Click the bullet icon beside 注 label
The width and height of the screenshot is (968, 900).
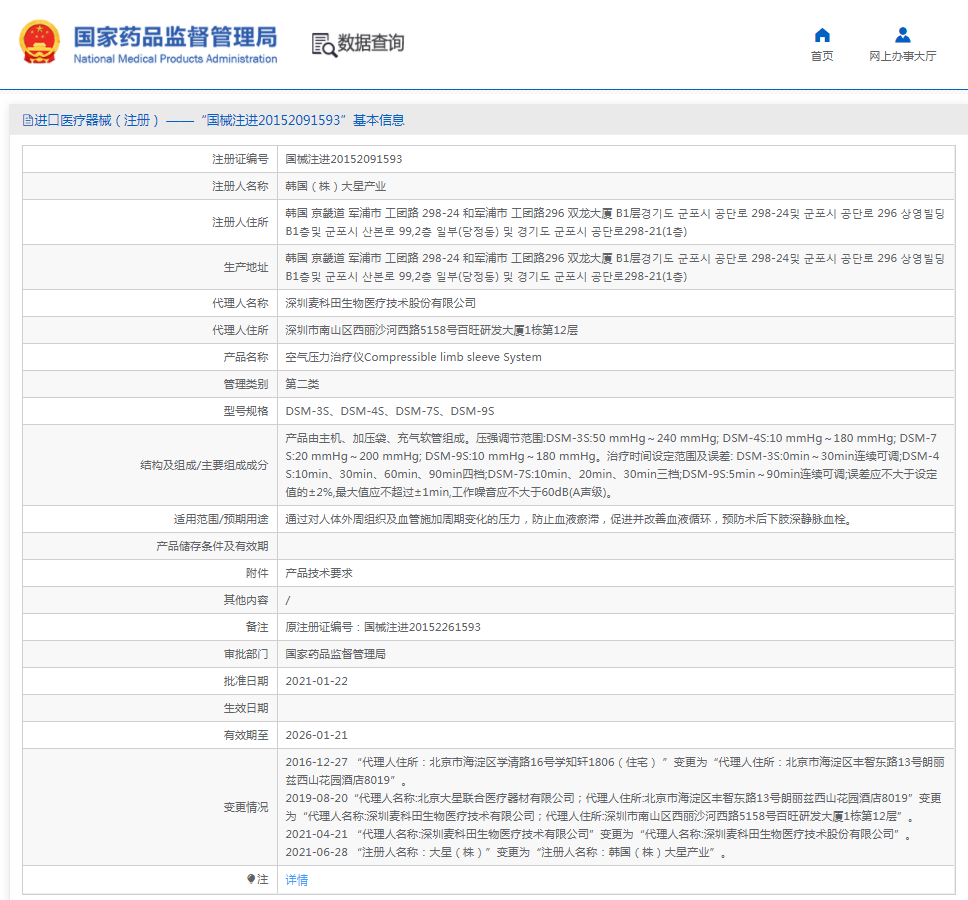click(x=251, y=879)
